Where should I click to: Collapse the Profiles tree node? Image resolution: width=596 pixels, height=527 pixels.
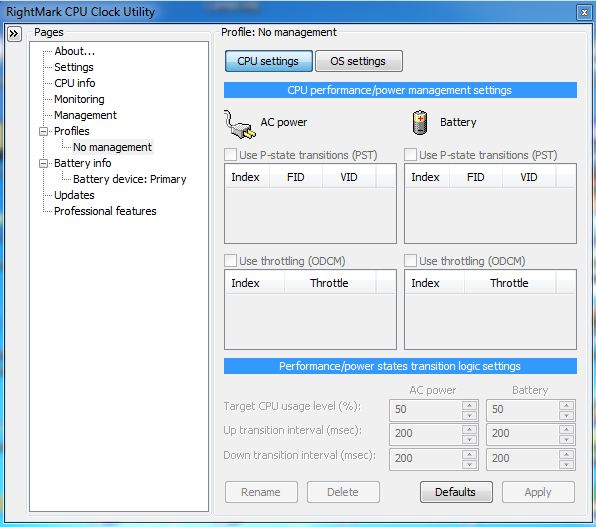tap(44, 132)
